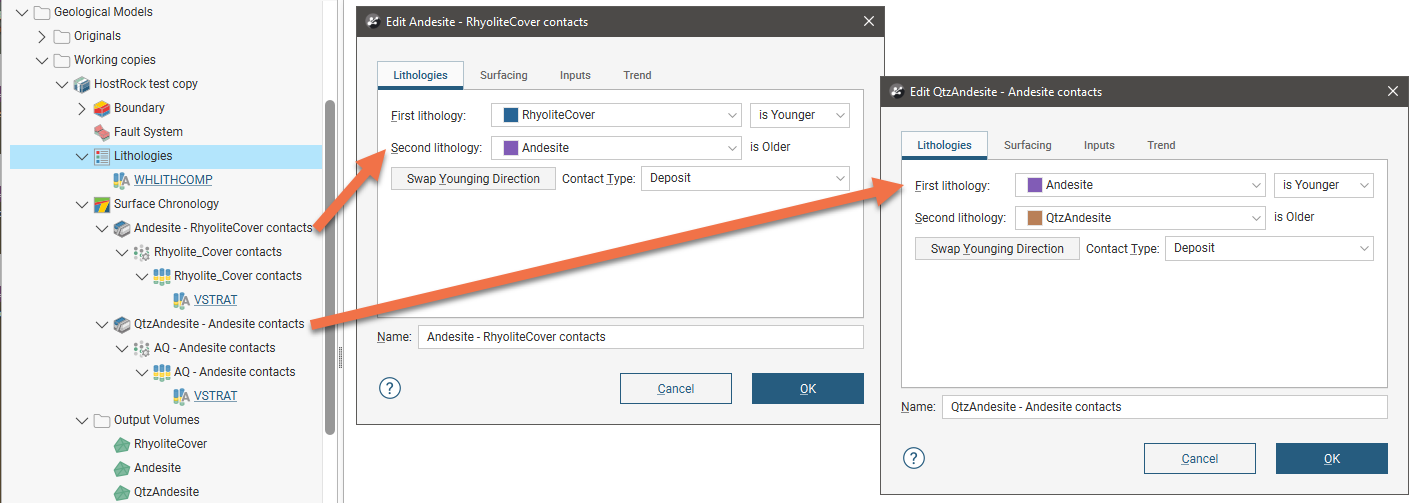Click the VSTRAT link under Rhyolite_Cover contacts
This screenshot has height=503, width=1416.
pos(215,300)
